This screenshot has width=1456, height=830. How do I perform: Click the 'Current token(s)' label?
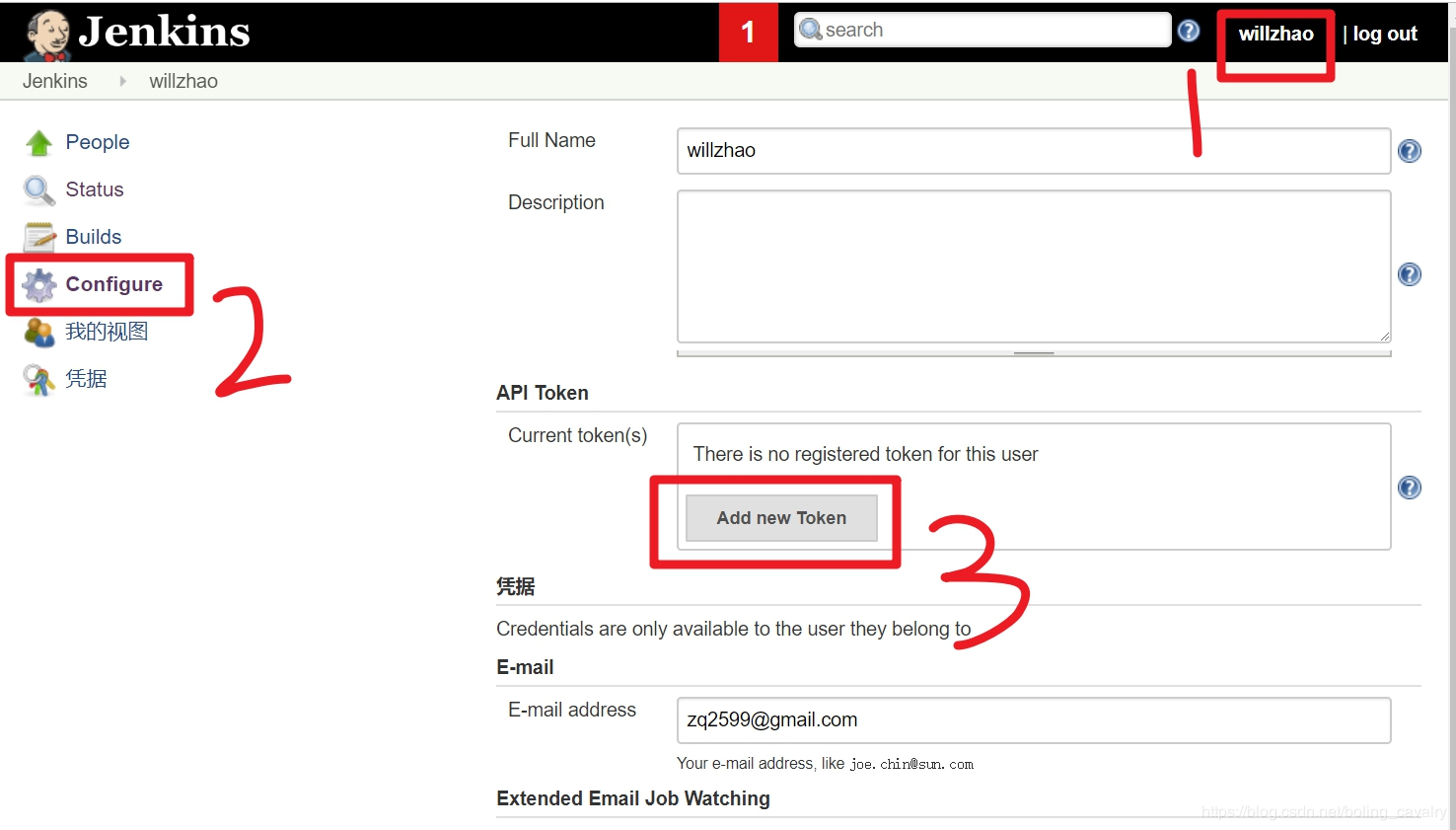(578, 435)
